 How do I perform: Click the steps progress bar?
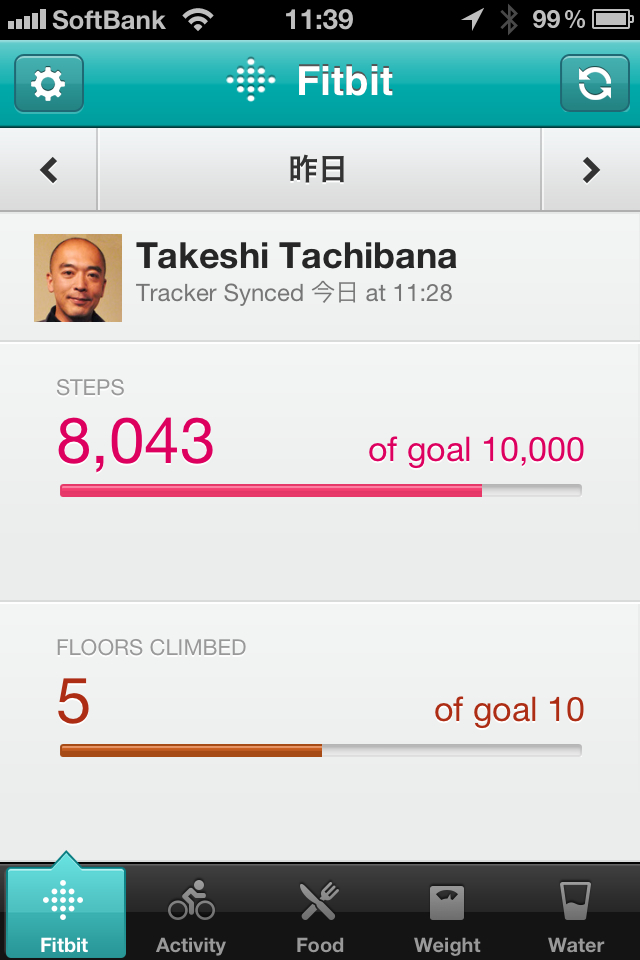[x=320, y=490]
